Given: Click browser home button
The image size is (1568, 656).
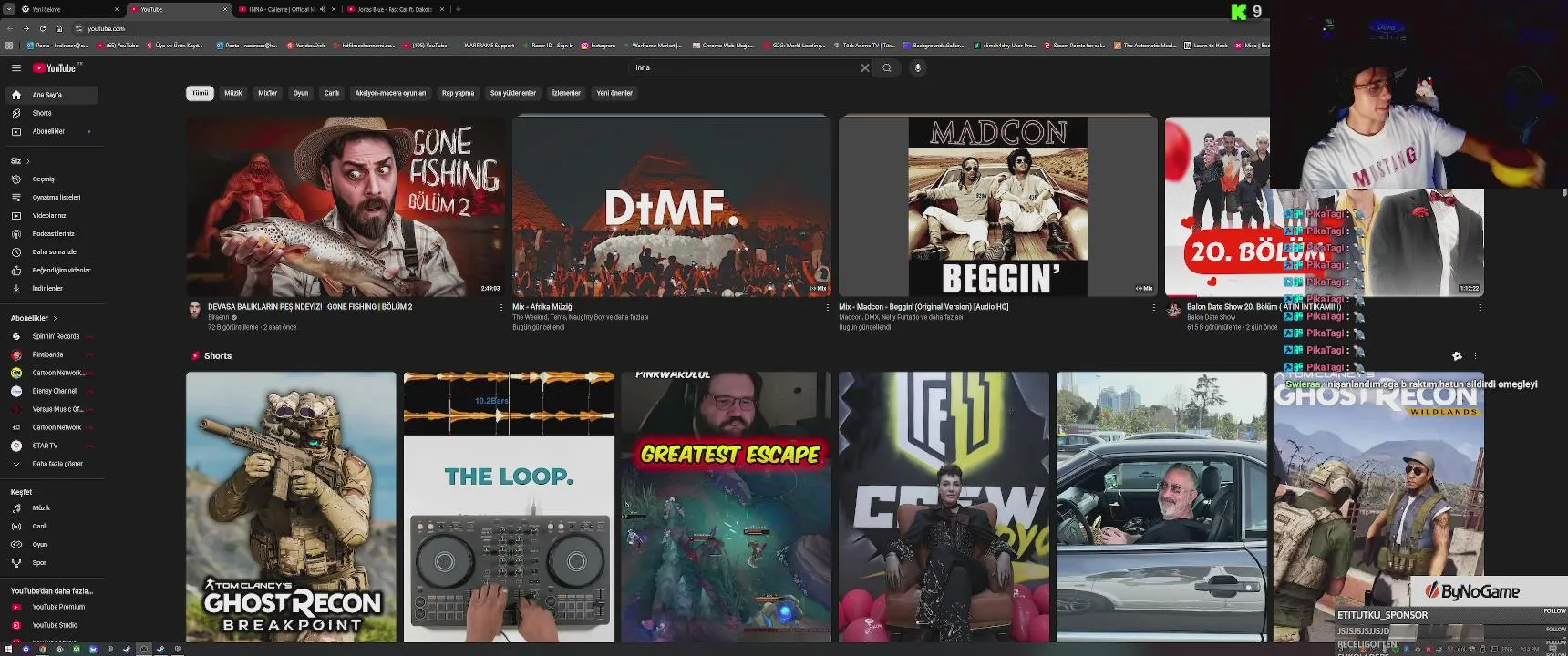Looking at the screenshot, I should (x=58, y=28).
